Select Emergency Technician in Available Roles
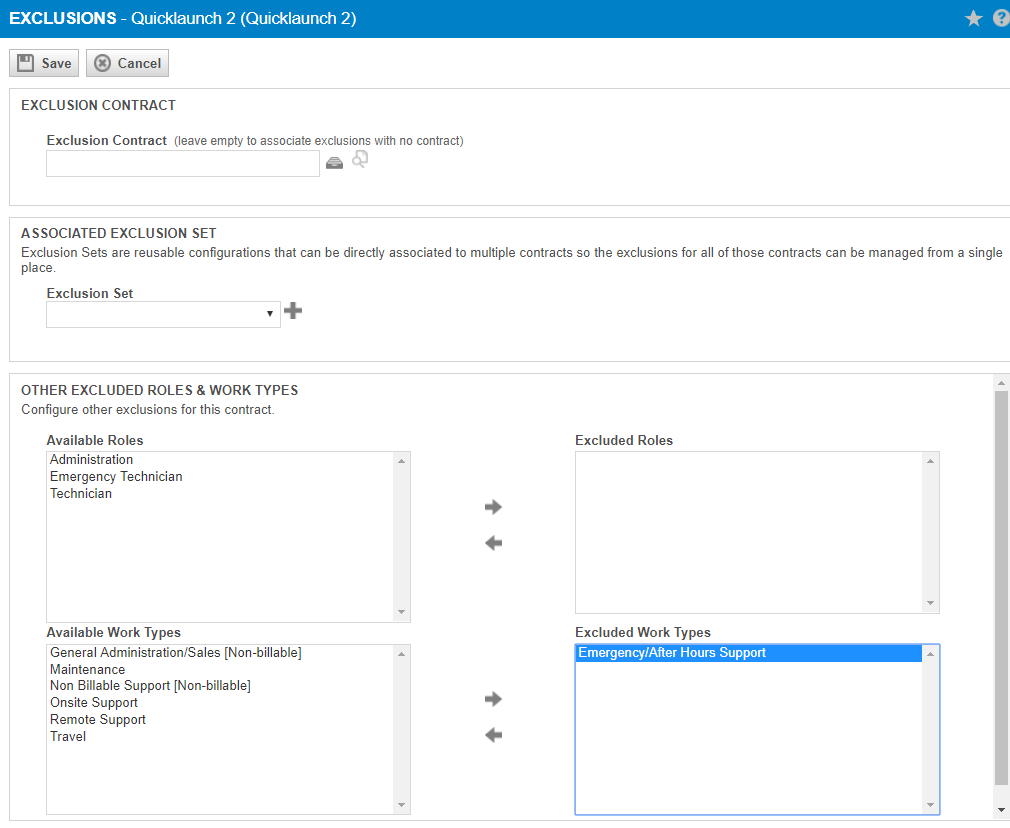Screen dimensions: 1010x828 [x=116, y=477]
